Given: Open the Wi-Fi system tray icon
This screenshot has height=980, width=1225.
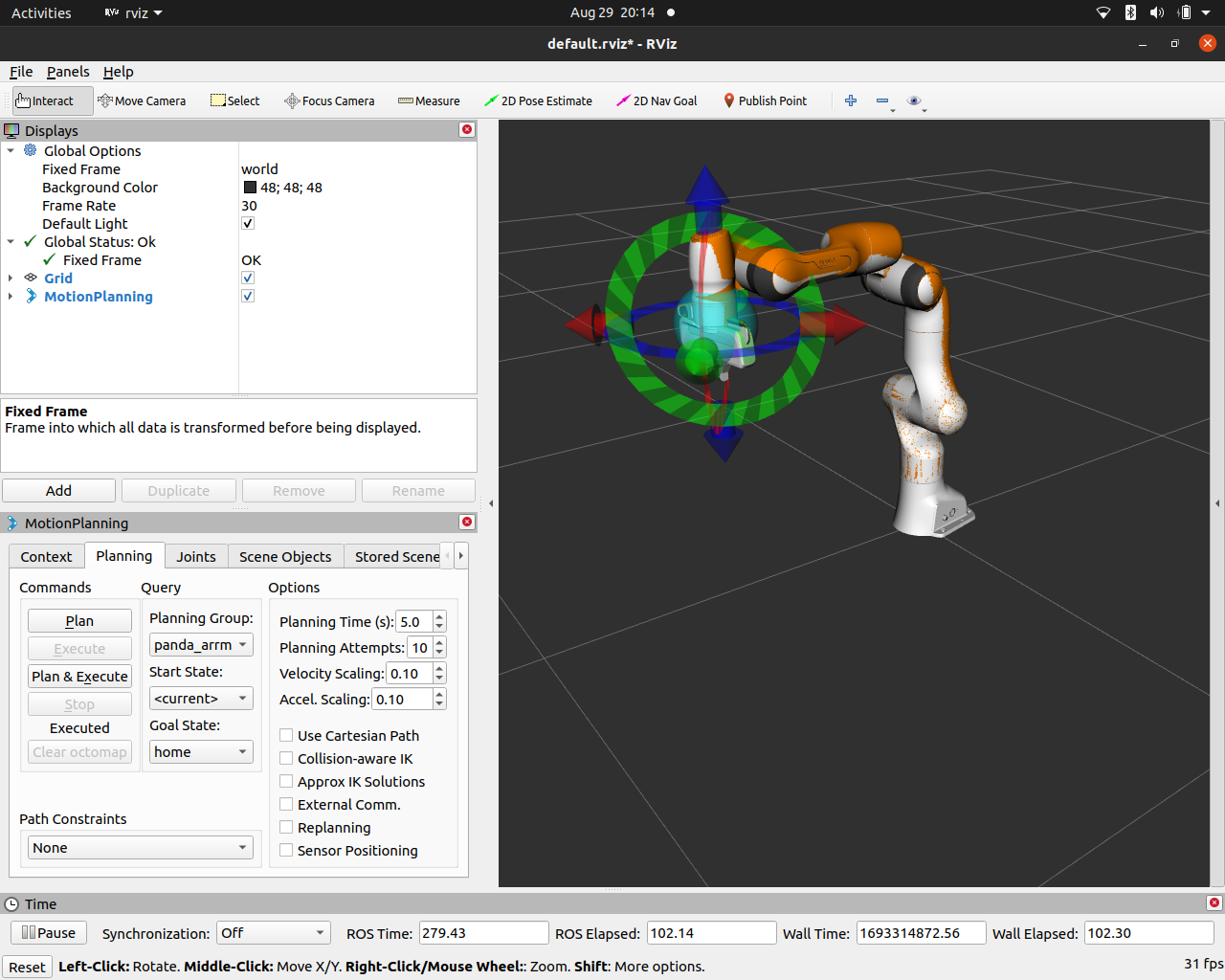Looking at the screenshot, I should click(x=1103, y=12).
